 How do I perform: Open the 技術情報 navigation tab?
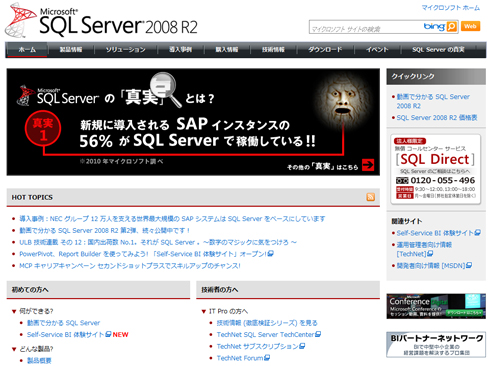[x=273, y=50]
